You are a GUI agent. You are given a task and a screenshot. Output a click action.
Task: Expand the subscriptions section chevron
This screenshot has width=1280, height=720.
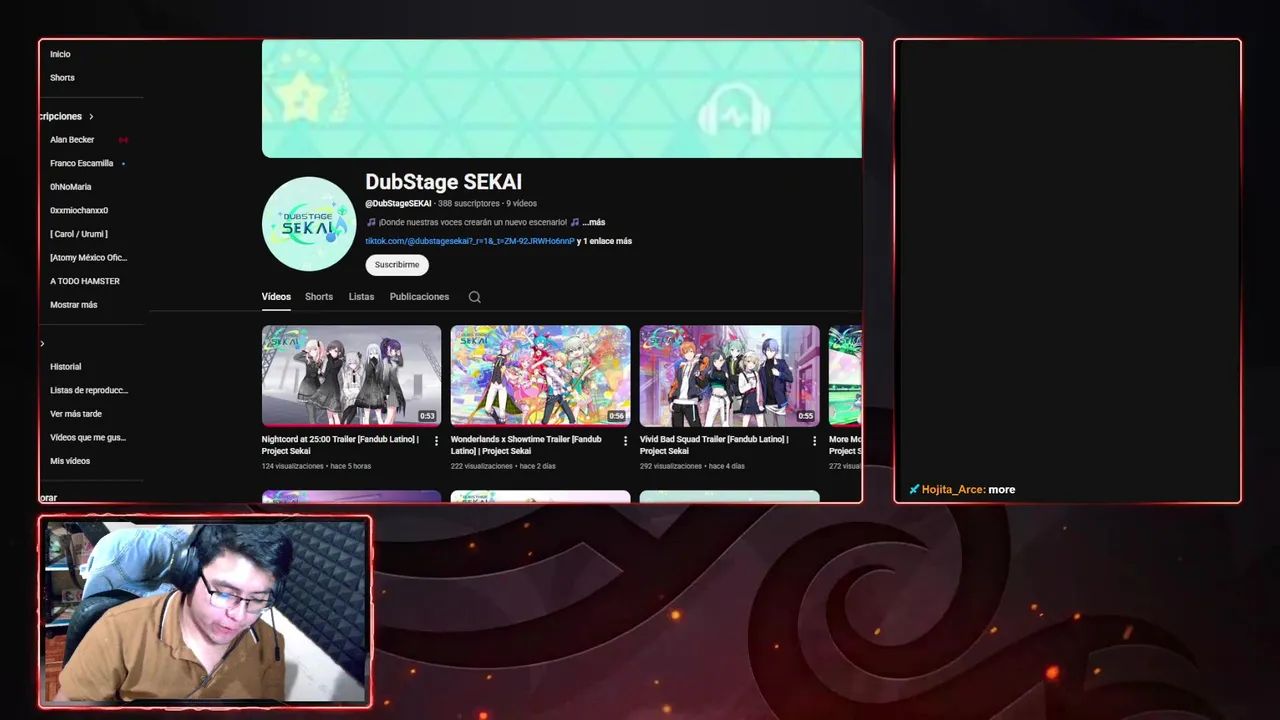click(x=91, y=117)
